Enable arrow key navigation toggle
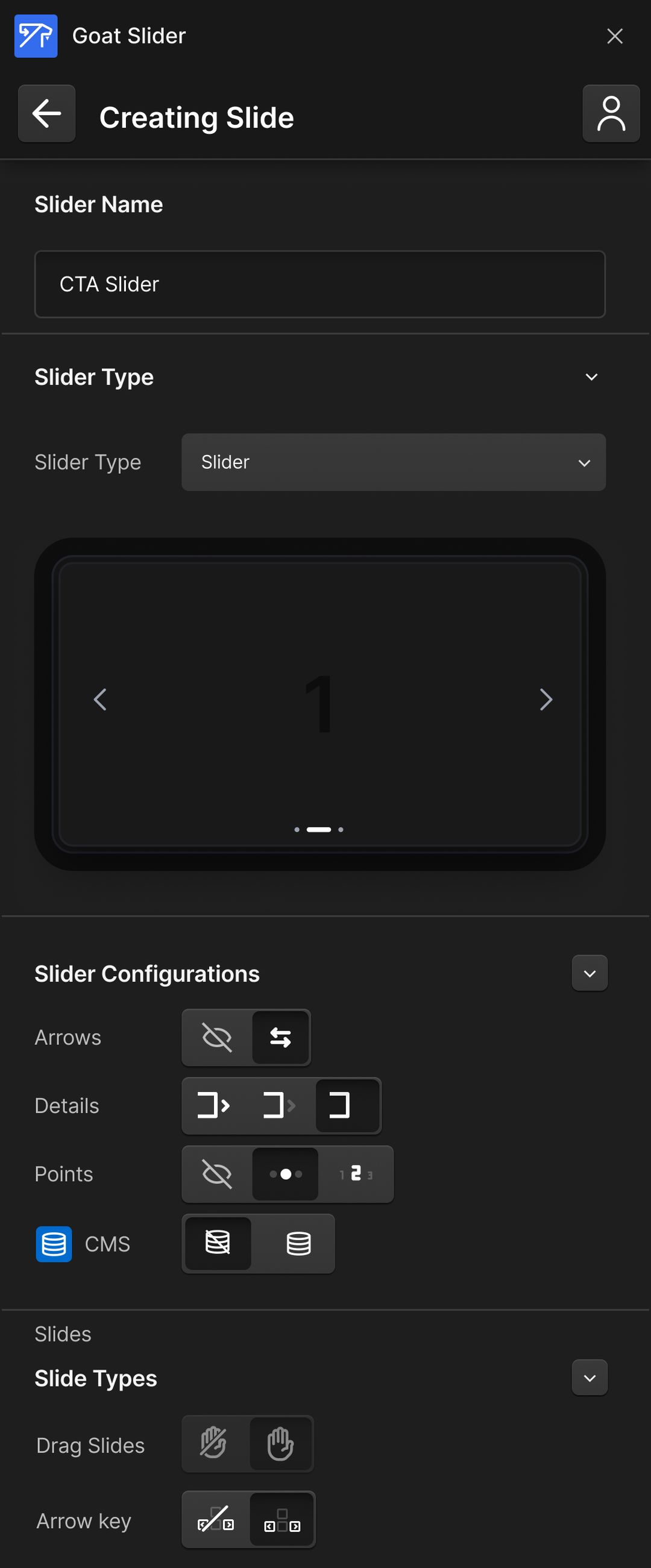The width and height of the screenshot is (651, 1568). (281, 1520)
